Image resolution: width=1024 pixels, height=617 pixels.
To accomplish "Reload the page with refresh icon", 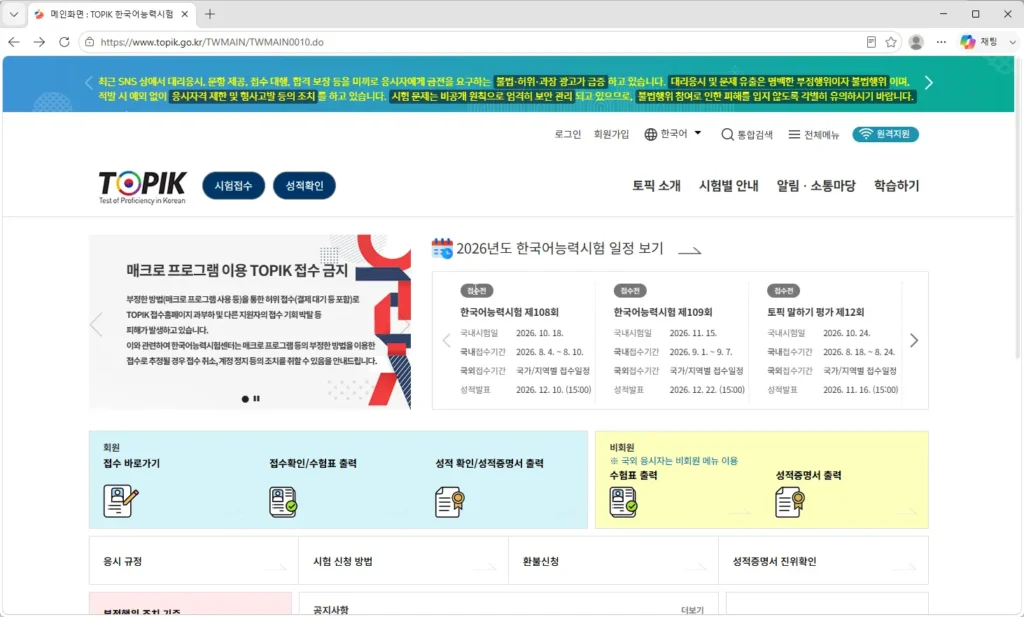I will point(64,42).
